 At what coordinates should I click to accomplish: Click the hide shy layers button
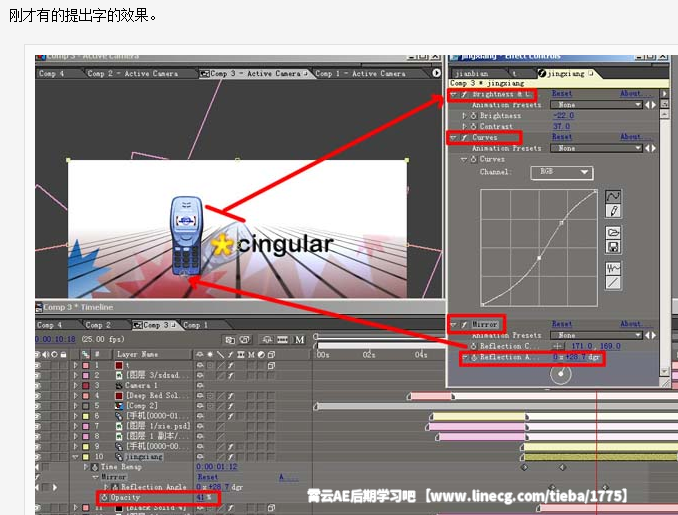point(267,340)
